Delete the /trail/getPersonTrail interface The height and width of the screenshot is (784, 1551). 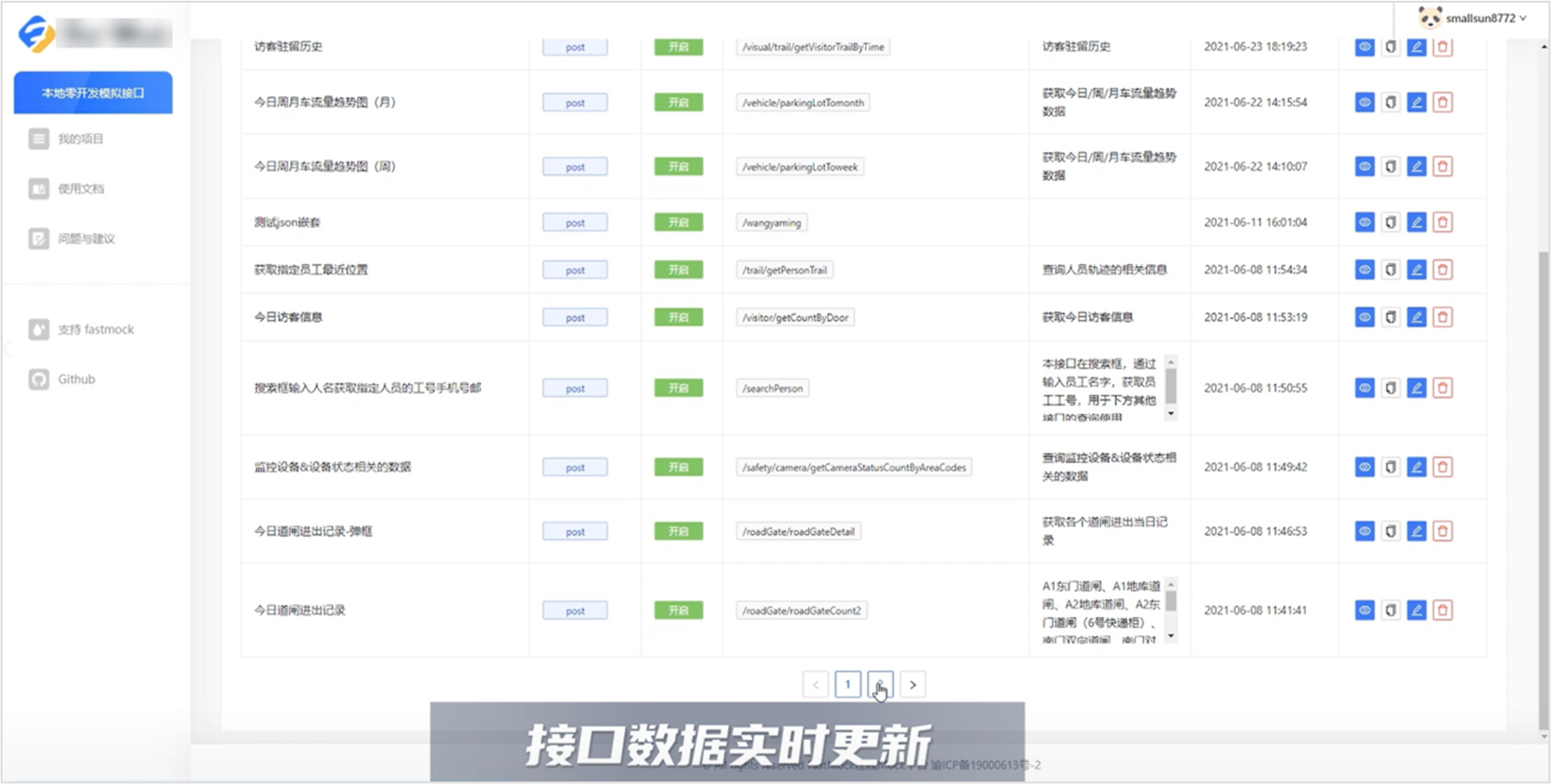point(1442,270)
